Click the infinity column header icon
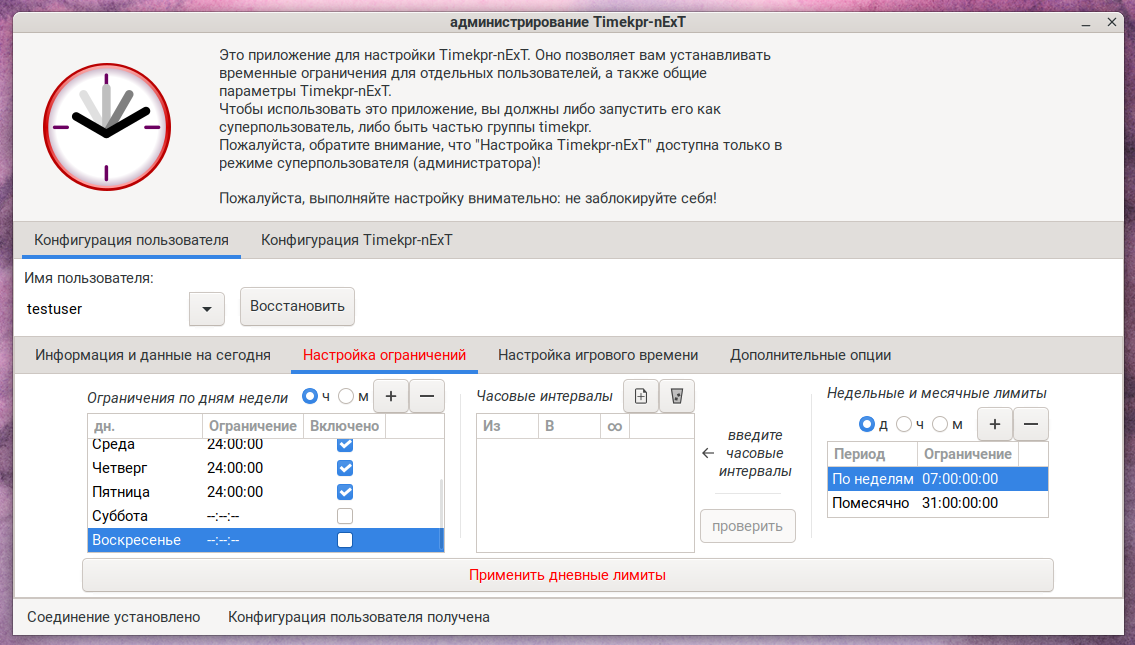This screenshot has height=645, width=1135. tap(614, 426)
